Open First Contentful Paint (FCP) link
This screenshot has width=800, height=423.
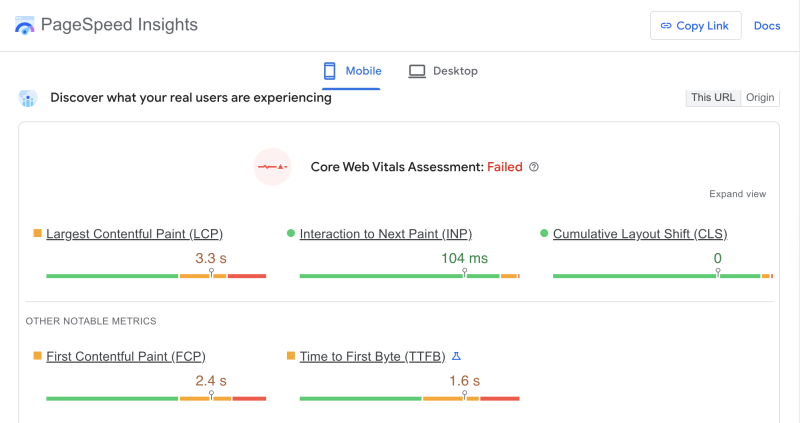pos(126,356)
